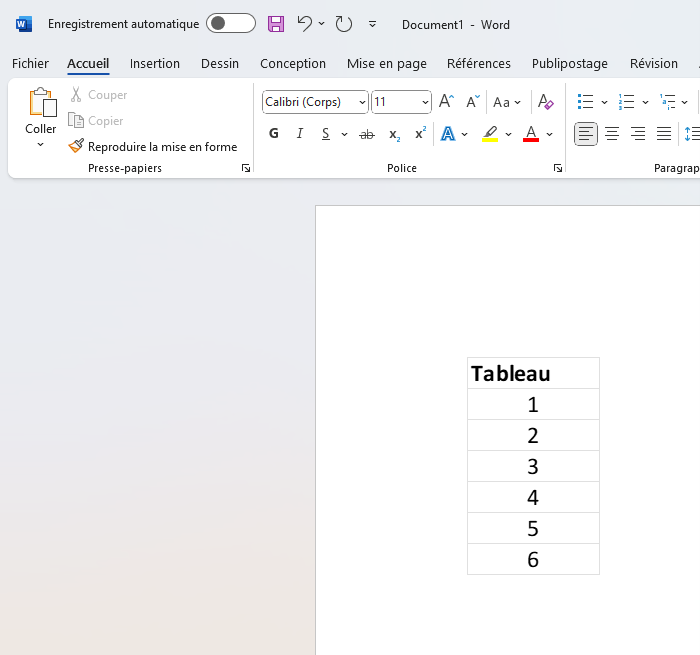Go to the Conception tab
The width and height of the screenshot is (700, 655).
293,64
